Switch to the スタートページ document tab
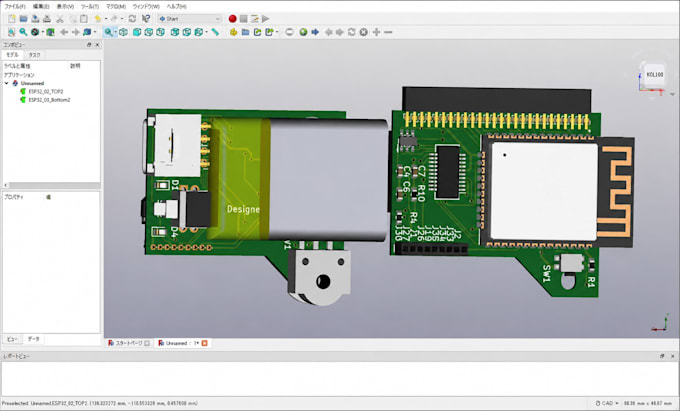Image resolution: width=680 pixels, height=411 pixels. pos(129,343)
